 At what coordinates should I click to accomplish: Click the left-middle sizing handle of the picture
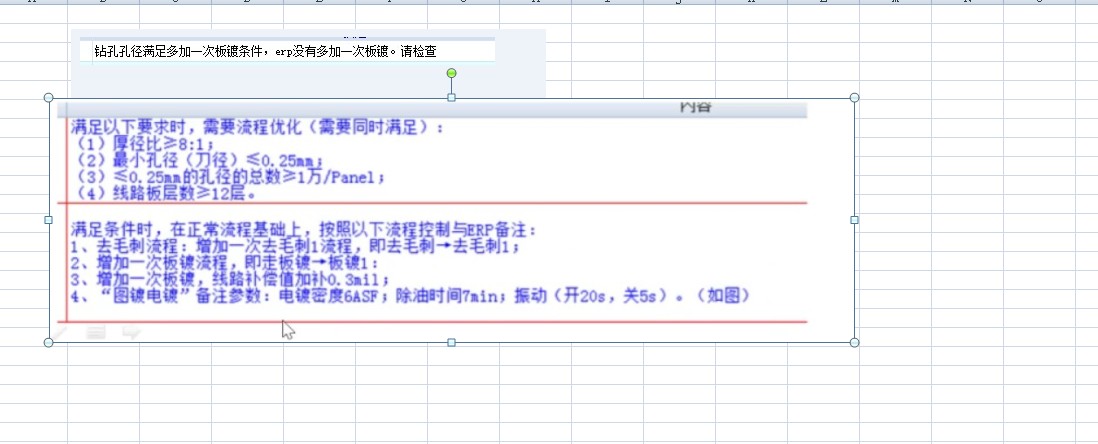tap(48, 220)
